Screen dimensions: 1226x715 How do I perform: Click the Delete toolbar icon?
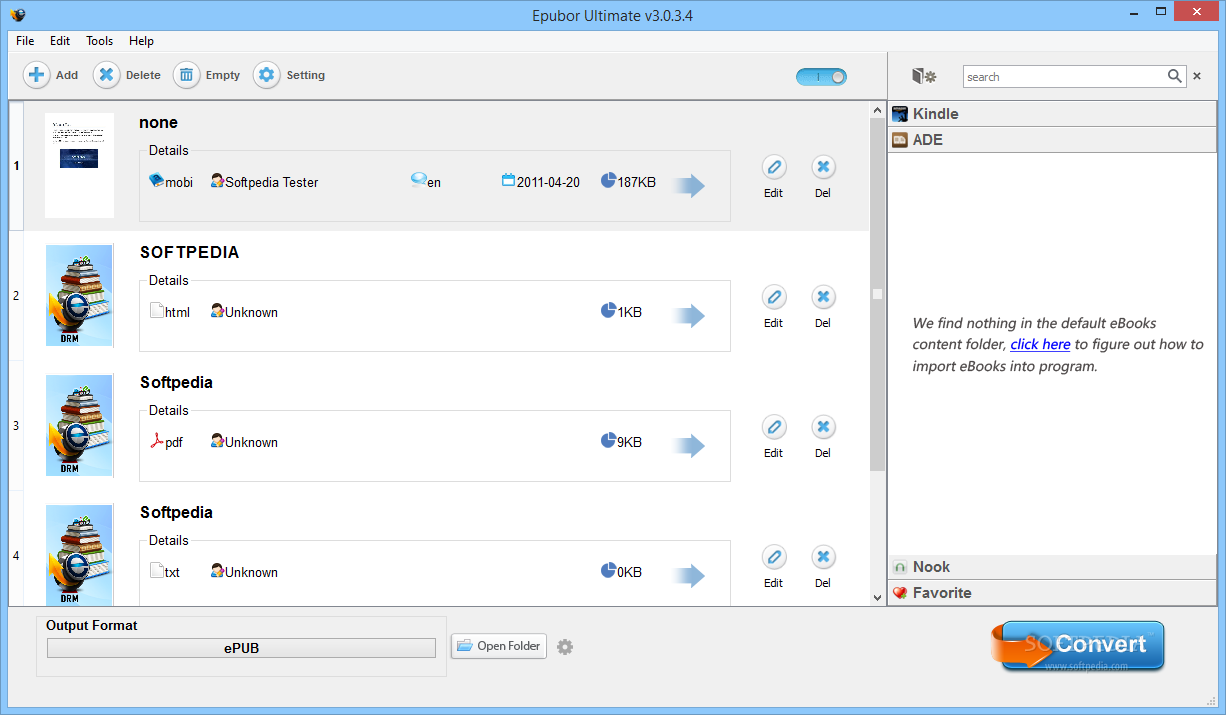click(107, 75)
